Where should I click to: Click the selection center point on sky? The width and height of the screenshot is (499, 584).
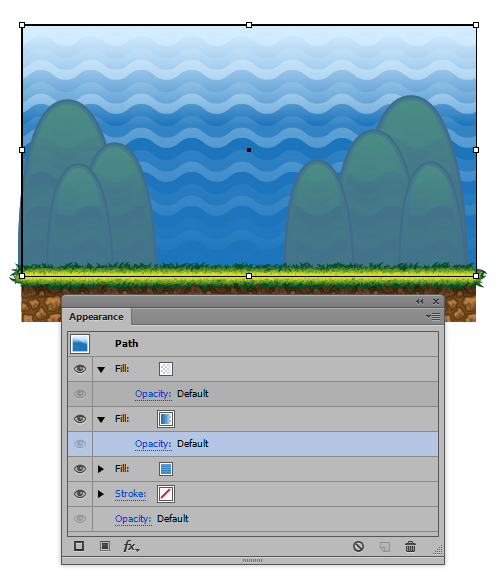tap(249, 150)
